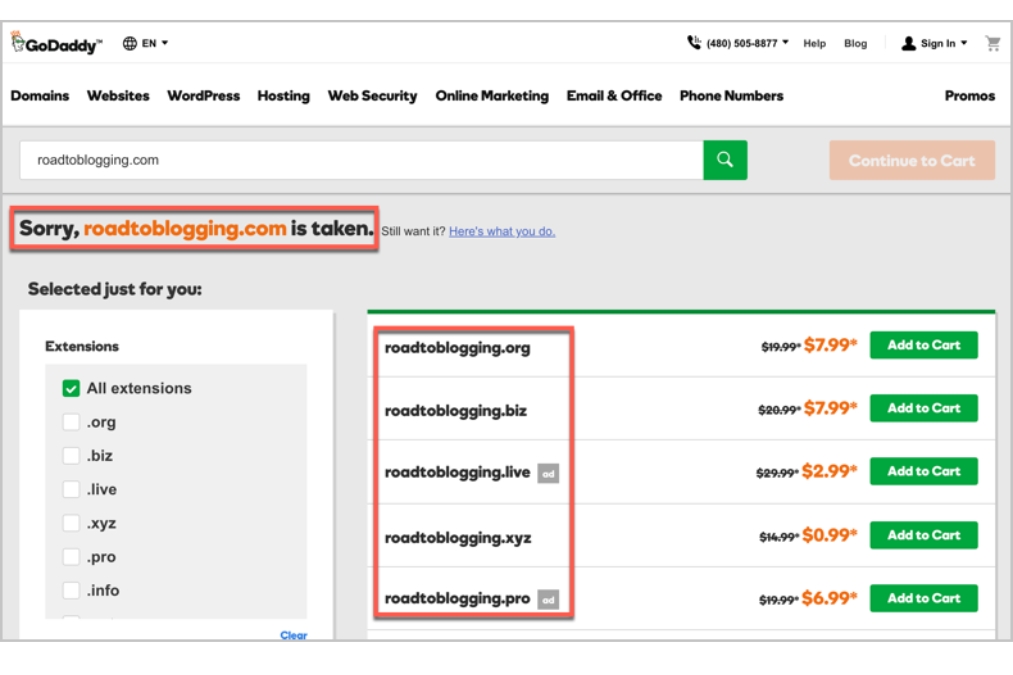Open the Domains menu

(40, 96)
